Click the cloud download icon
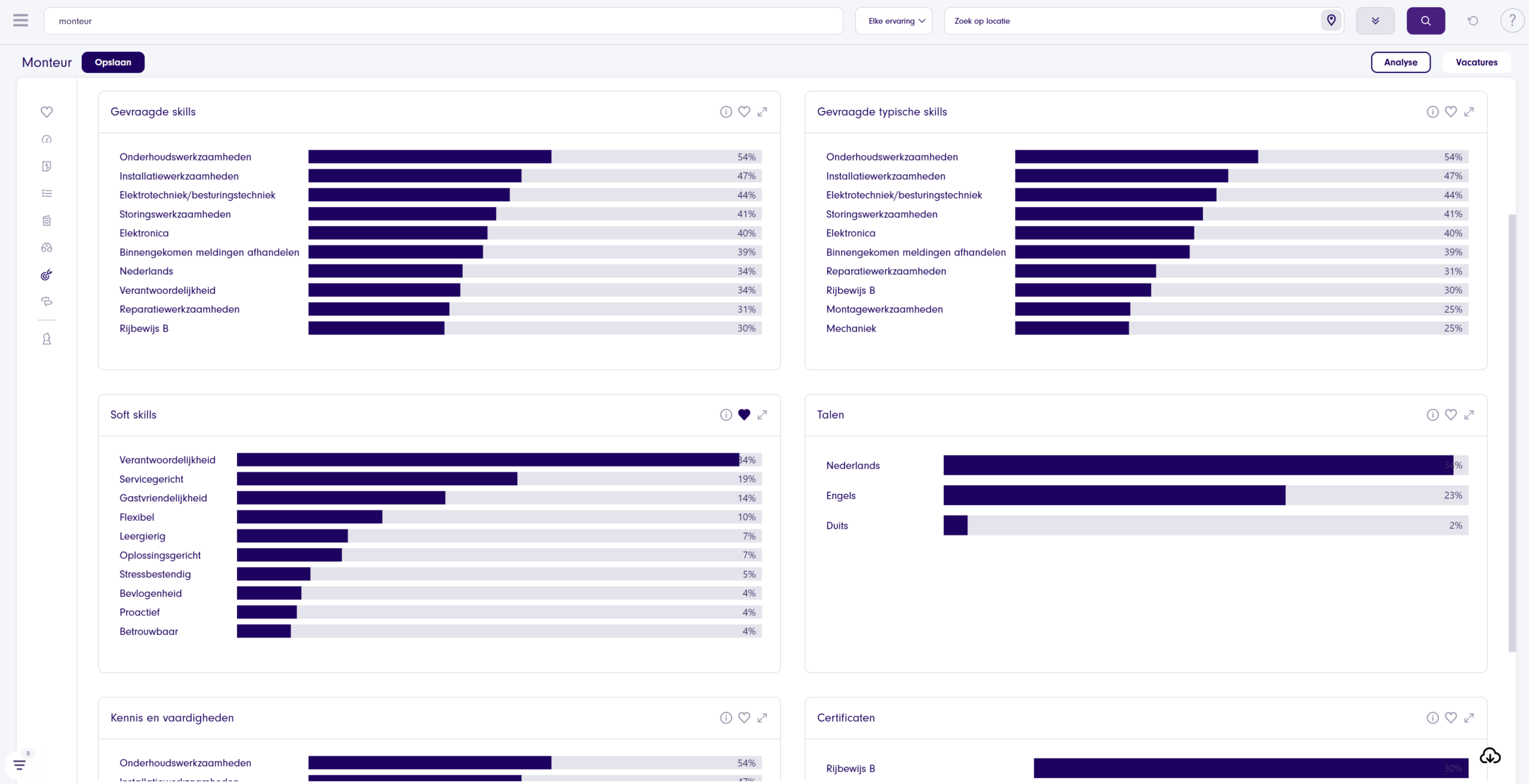This screenshot has width=1529, height=784. pos(1490,756)
